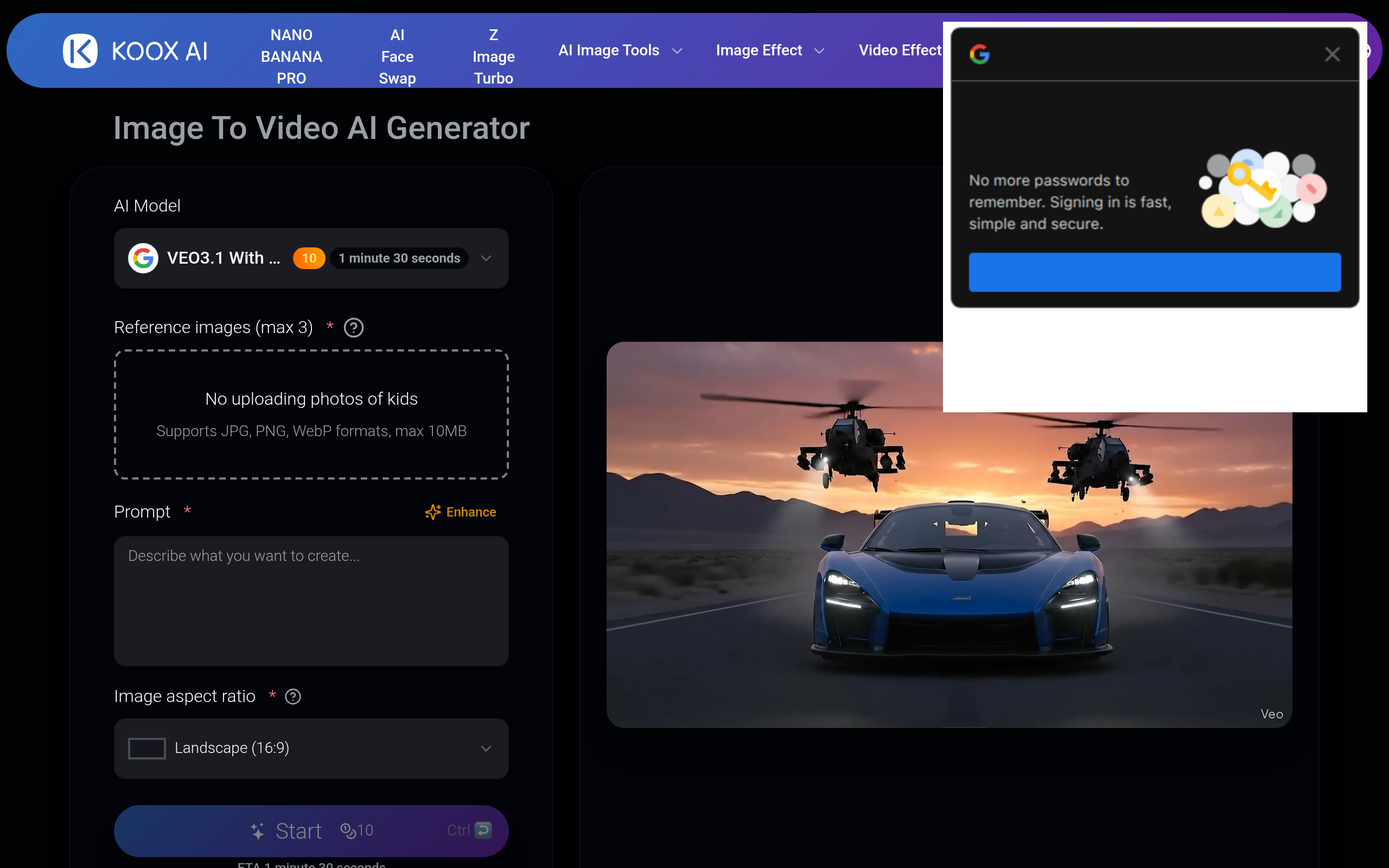The image size is (1389, 868).
Task: Click the reference images help icon
Action: (x=353, y=328)
